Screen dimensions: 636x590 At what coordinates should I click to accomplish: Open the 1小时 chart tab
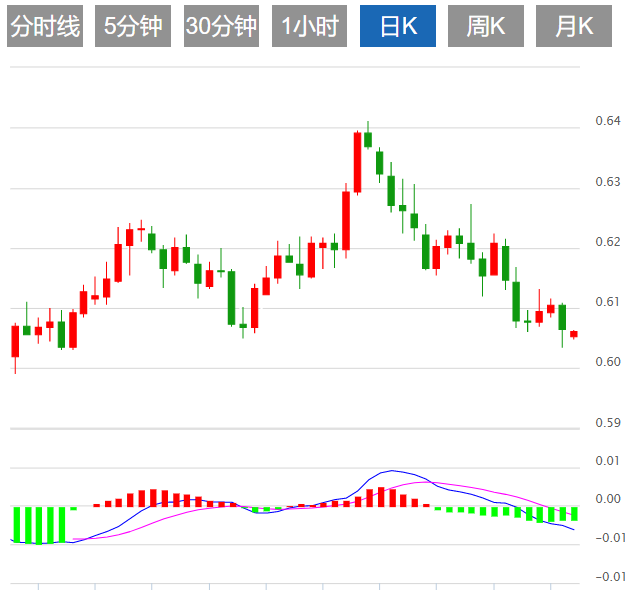coord(309,26)
